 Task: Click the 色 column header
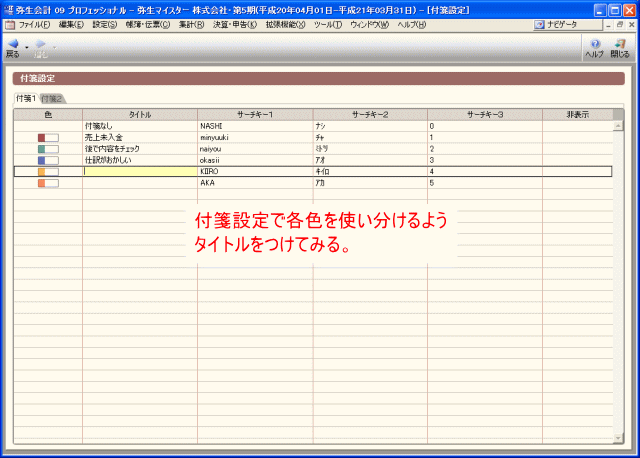(x=48, y=115)
